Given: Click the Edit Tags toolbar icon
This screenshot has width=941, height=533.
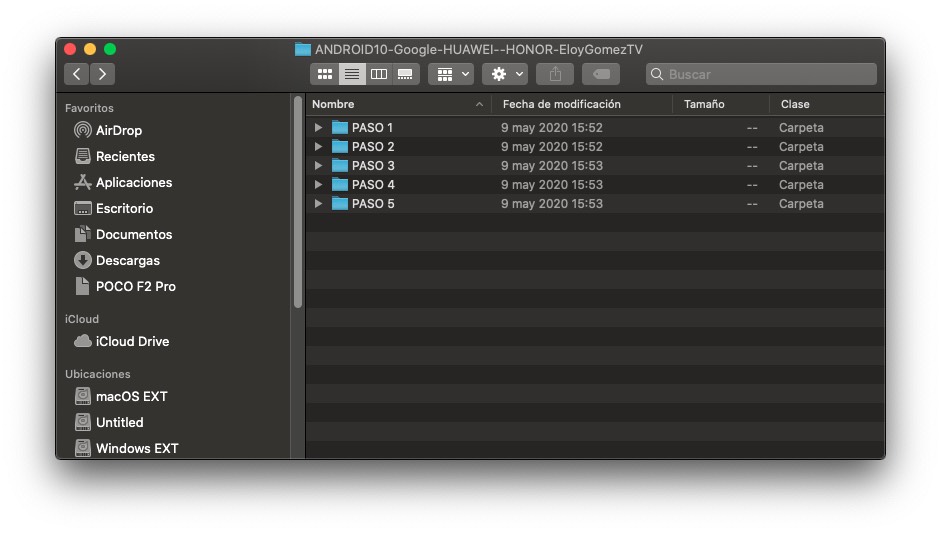Looking at the screenshot, I should pos(601,74).
